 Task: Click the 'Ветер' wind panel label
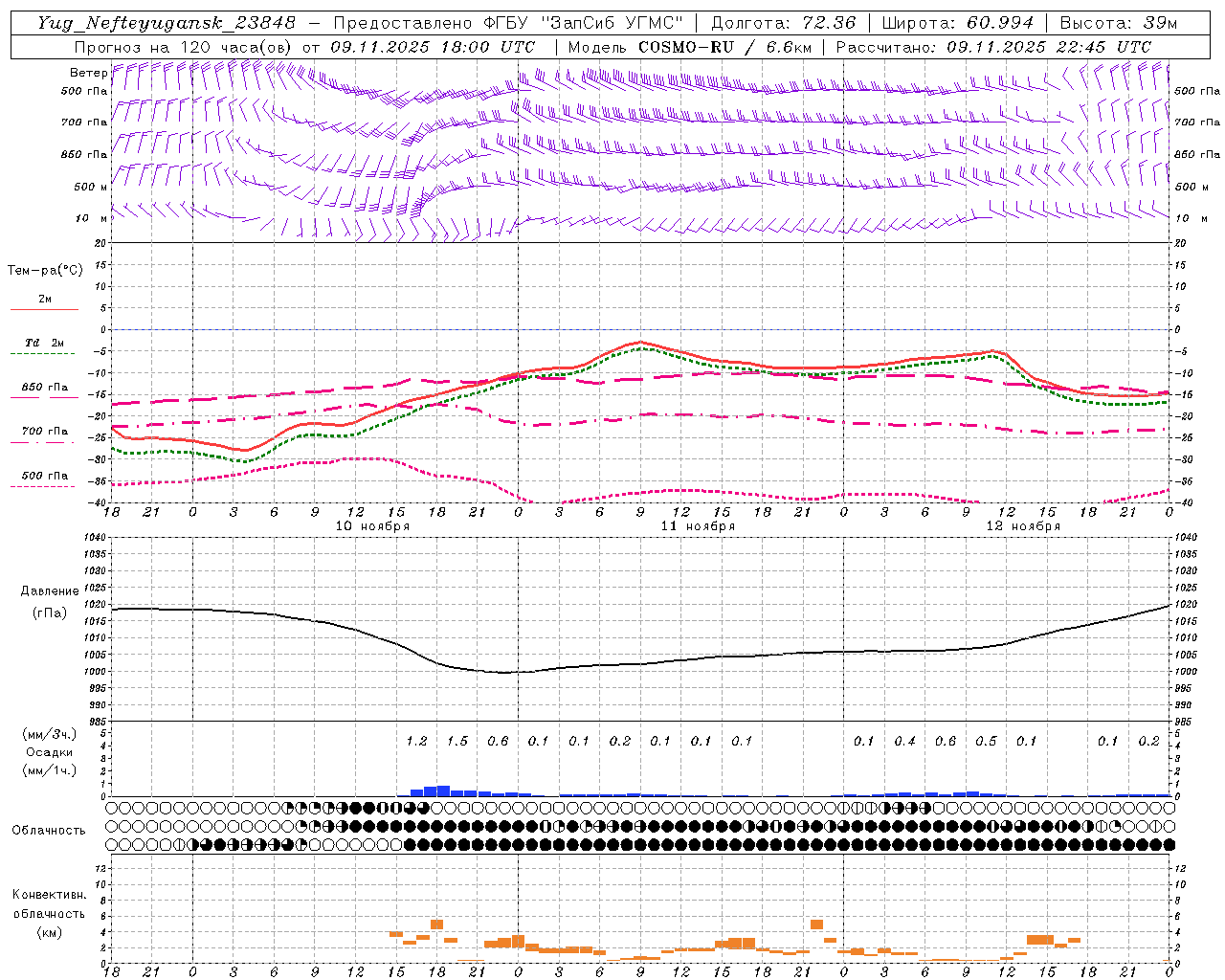(88, 73)
